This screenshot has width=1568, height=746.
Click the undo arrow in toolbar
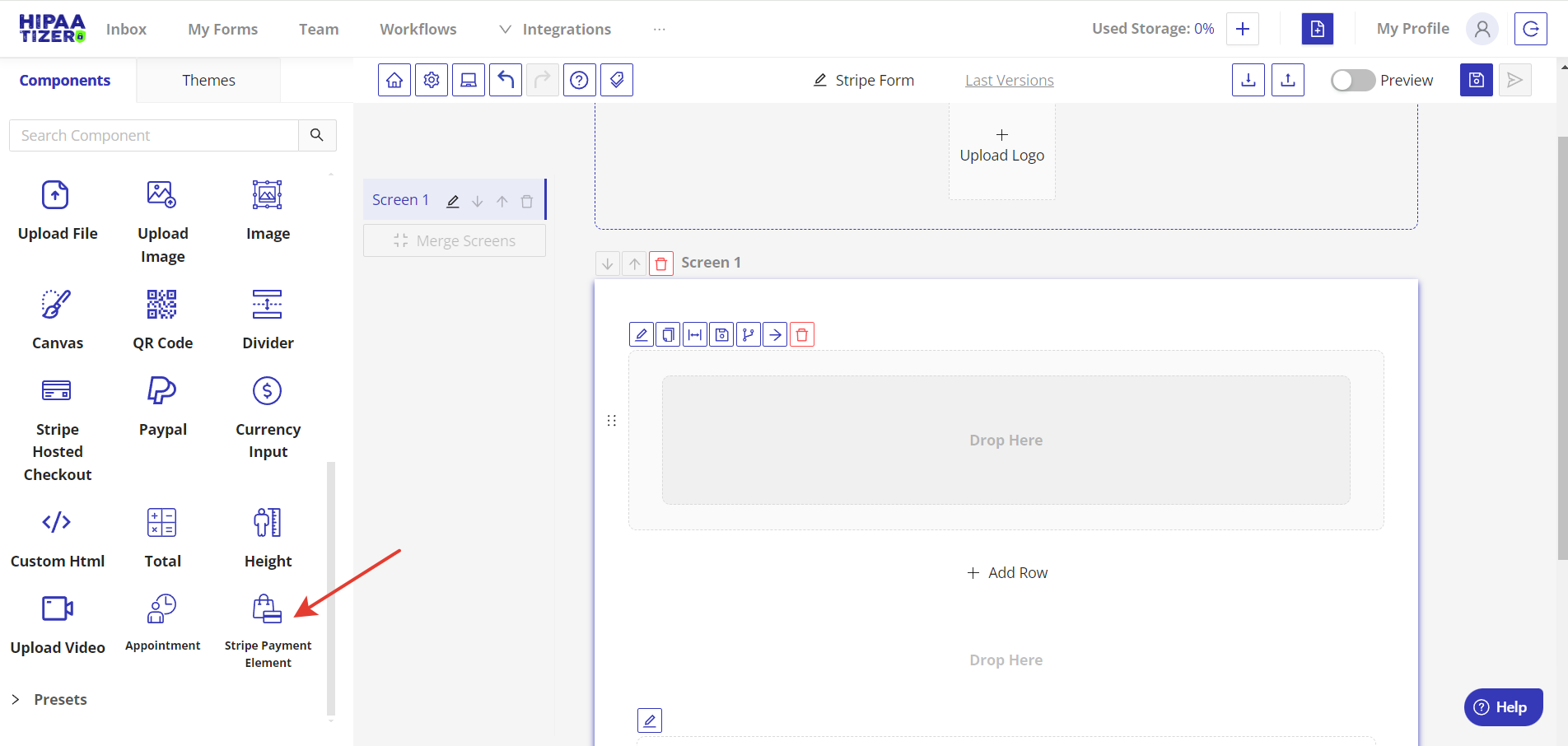506,80
